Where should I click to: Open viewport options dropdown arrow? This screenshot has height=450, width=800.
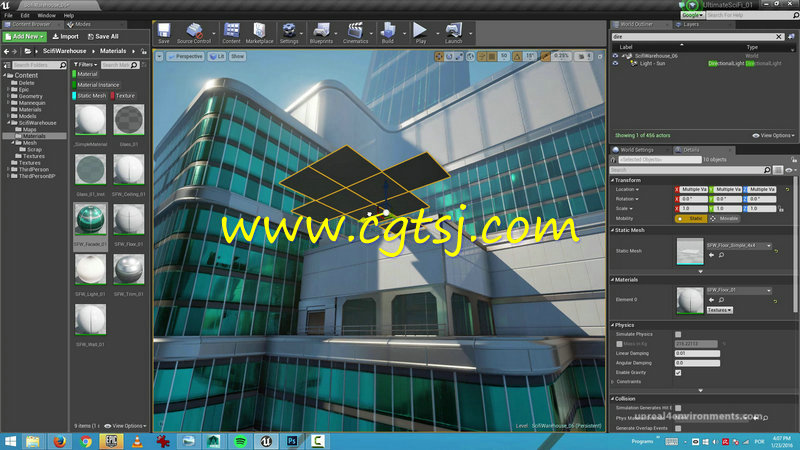pos(159,57)
